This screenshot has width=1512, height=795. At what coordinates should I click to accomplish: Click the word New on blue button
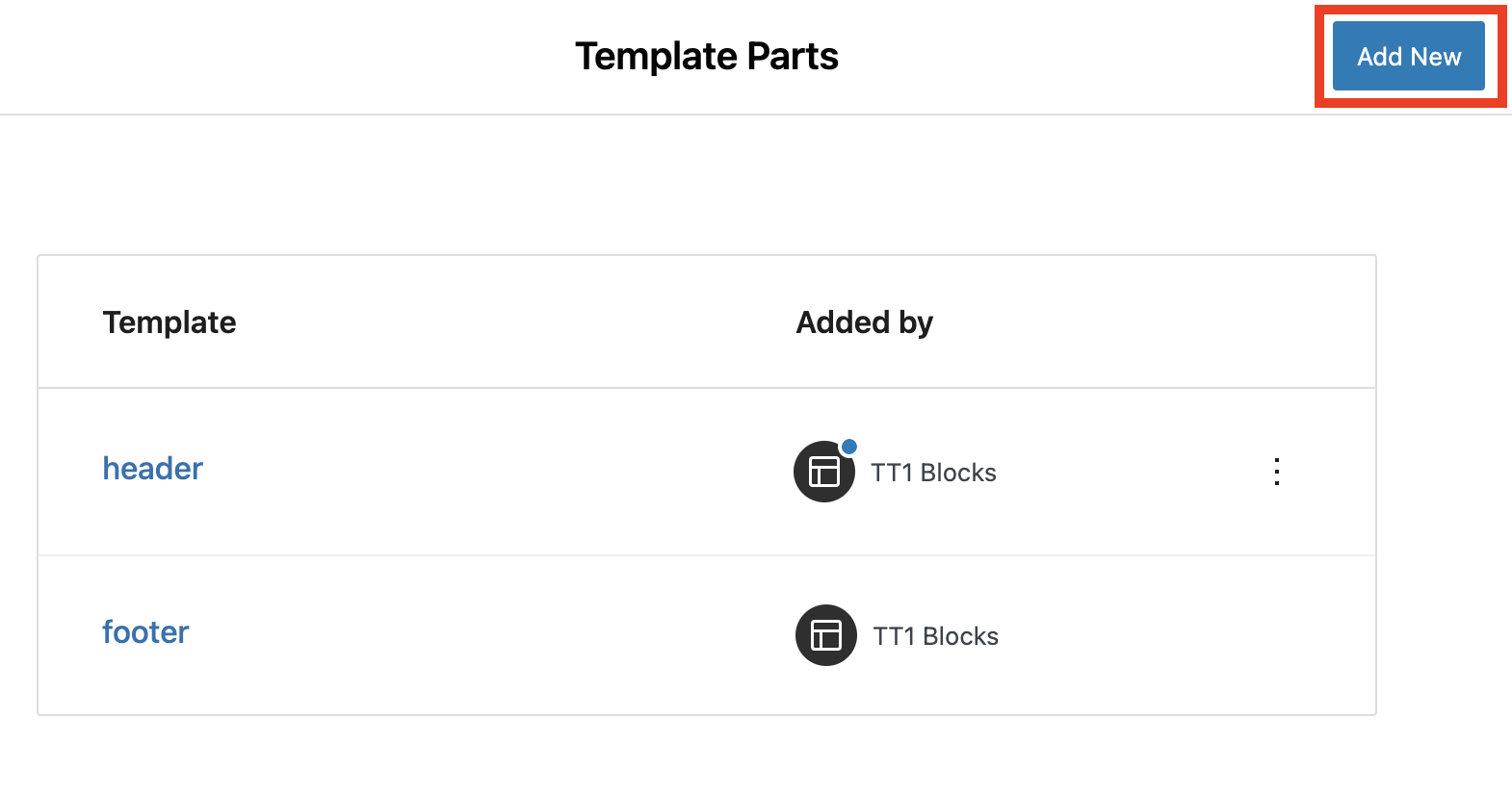point(1435,57)
